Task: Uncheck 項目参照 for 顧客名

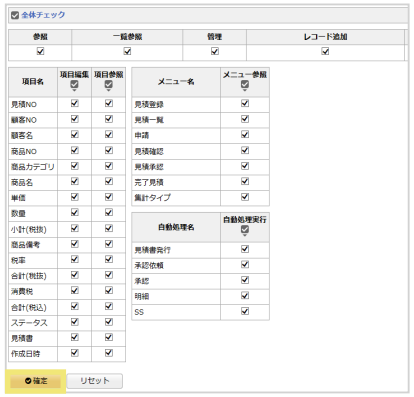Action: tap(109, 135)
